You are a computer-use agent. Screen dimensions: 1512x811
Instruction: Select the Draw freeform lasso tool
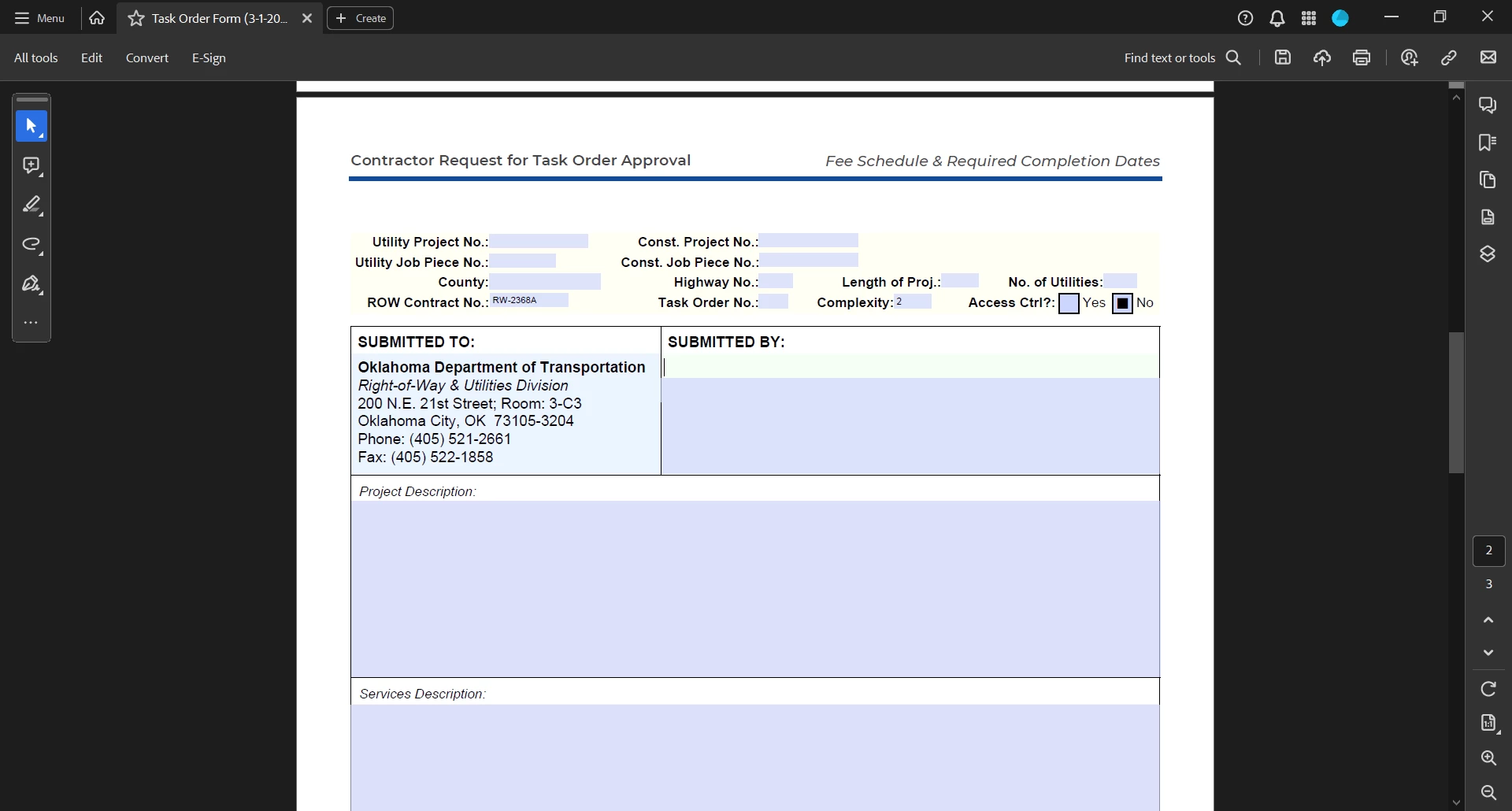(31, 244)
